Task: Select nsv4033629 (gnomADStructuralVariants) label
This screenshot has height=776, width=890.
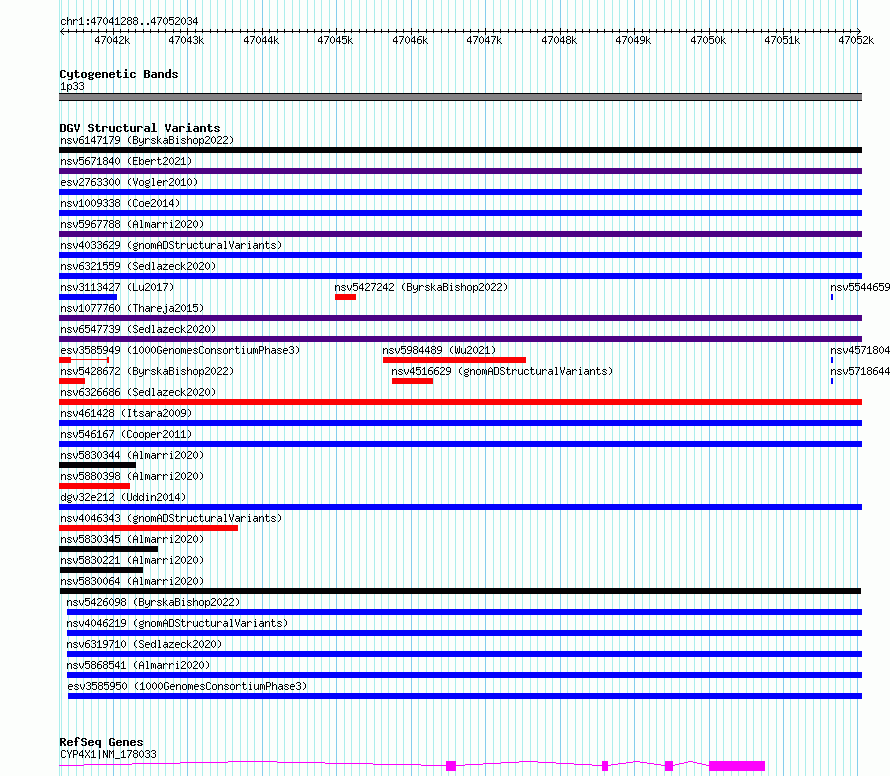Action: (171, 245)
